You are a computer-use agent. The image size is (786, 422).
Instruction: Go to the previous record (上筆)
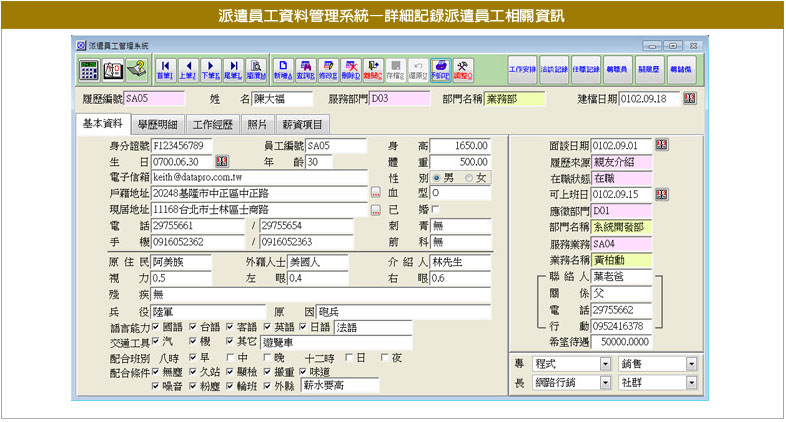click(x=188, y=69)
